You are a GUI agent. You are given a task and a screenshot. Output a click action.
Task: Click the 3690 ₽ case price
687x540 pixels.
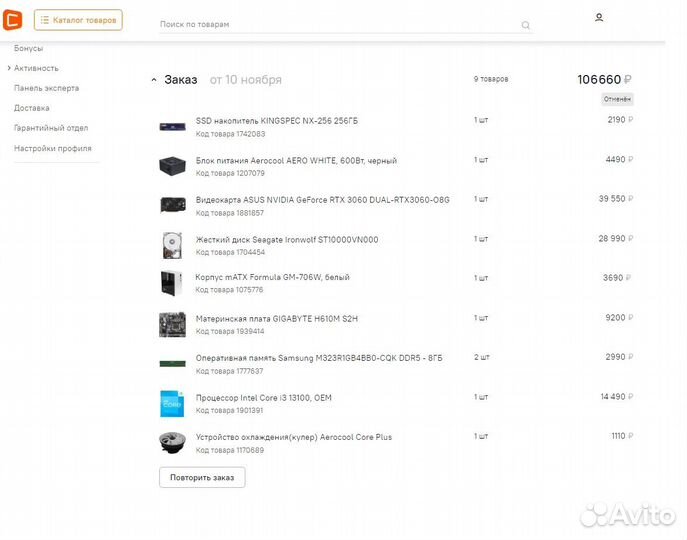[616, 278]
